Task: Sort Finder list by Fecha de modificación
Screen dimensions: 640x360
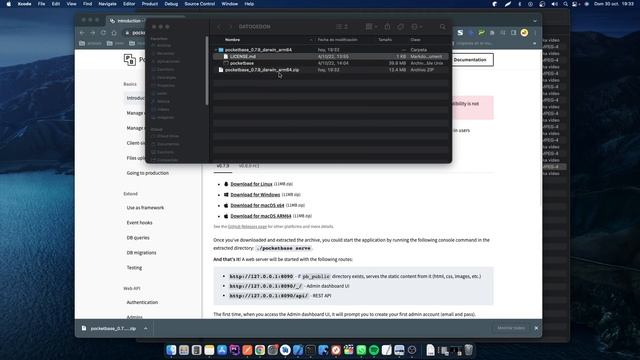Action: (x=338, y=40)
